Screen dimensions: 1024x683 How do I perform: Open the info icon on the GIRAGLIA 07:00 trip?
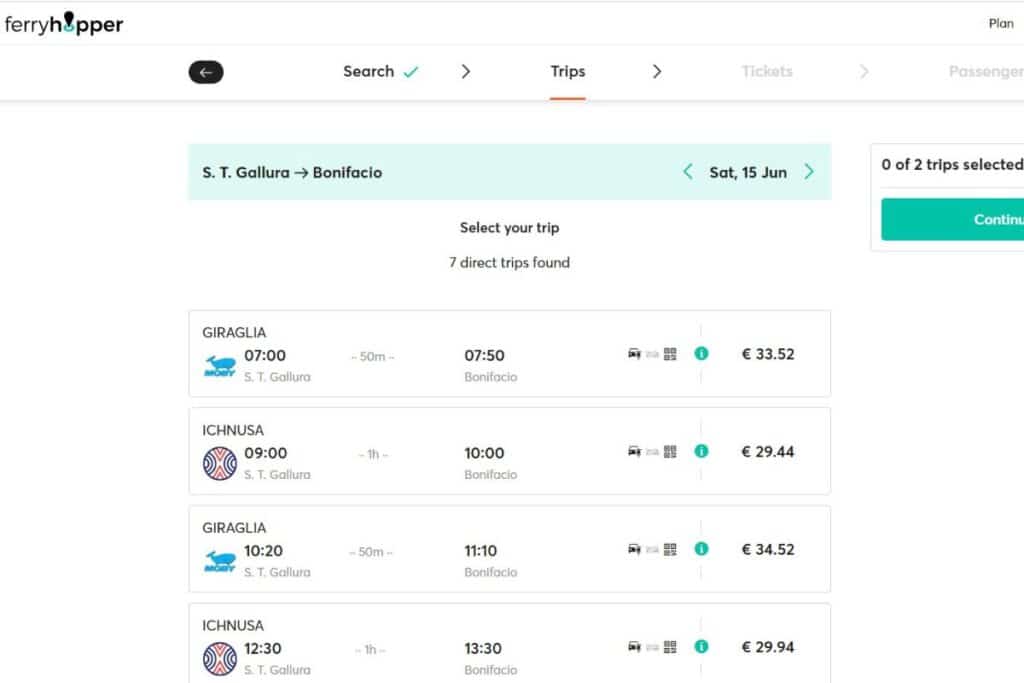(701, 353)
